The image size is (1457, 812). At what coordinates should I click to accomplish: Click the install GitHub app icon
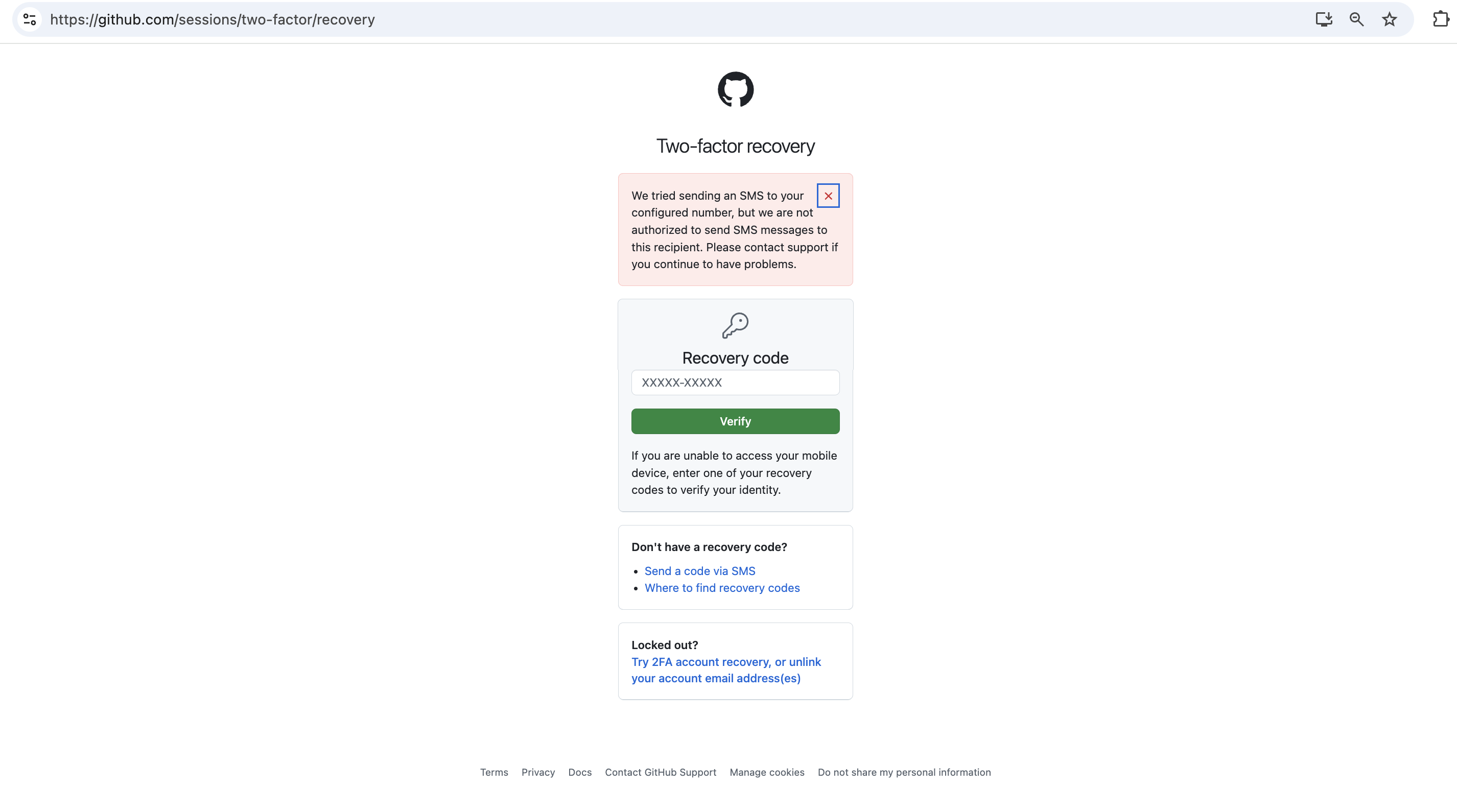1323,19
